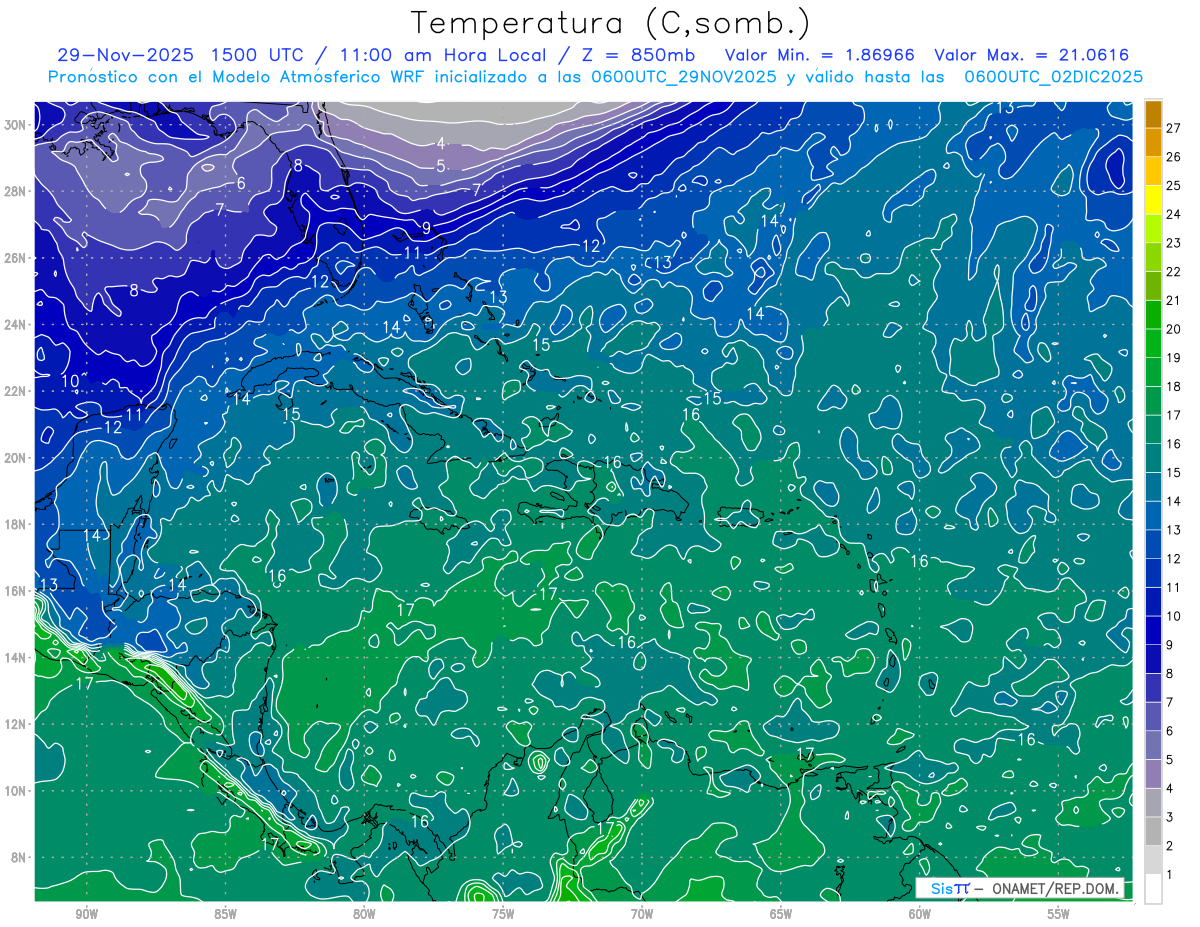This screenshot has width=1200, height=927.
Task: Select the '29-Nov-2025 1500 UTC' date text
Action: 183,55
